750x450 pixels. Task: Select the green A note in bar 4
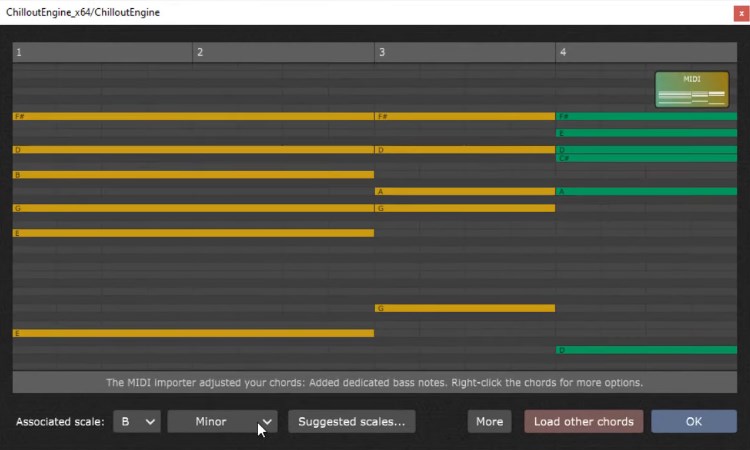click(x=646, y=191)
